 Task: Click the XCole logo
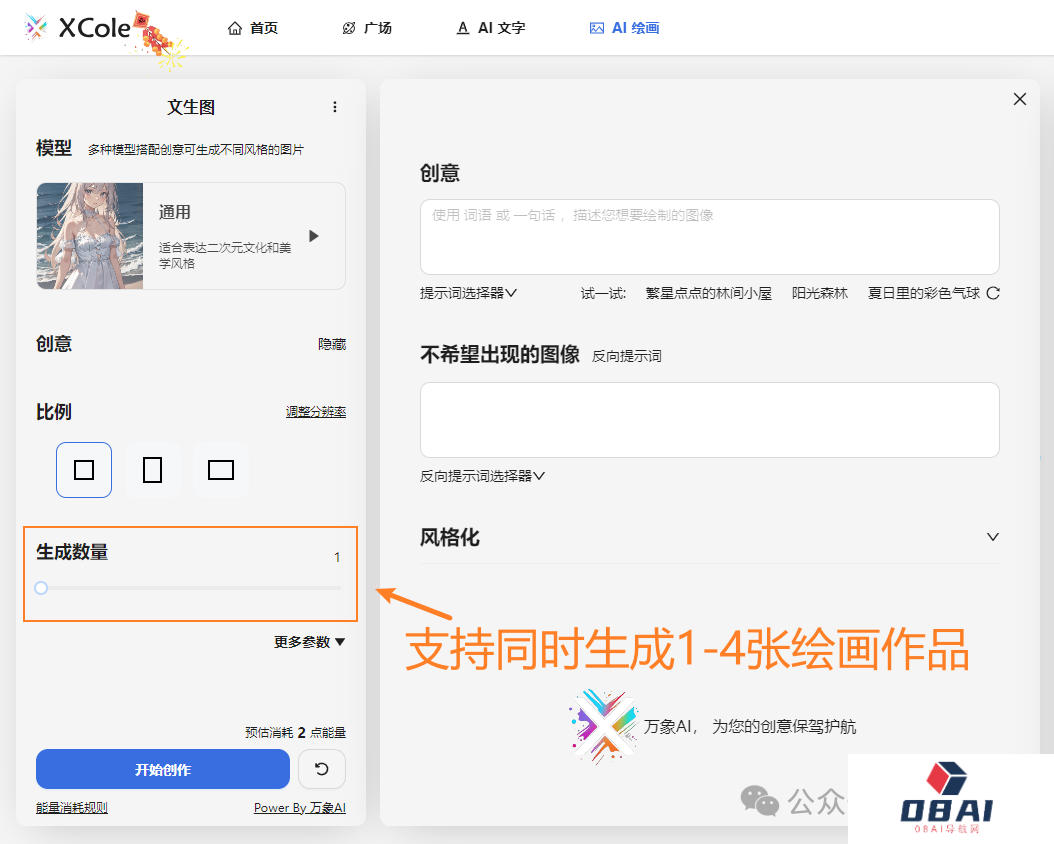click(77, 28)
